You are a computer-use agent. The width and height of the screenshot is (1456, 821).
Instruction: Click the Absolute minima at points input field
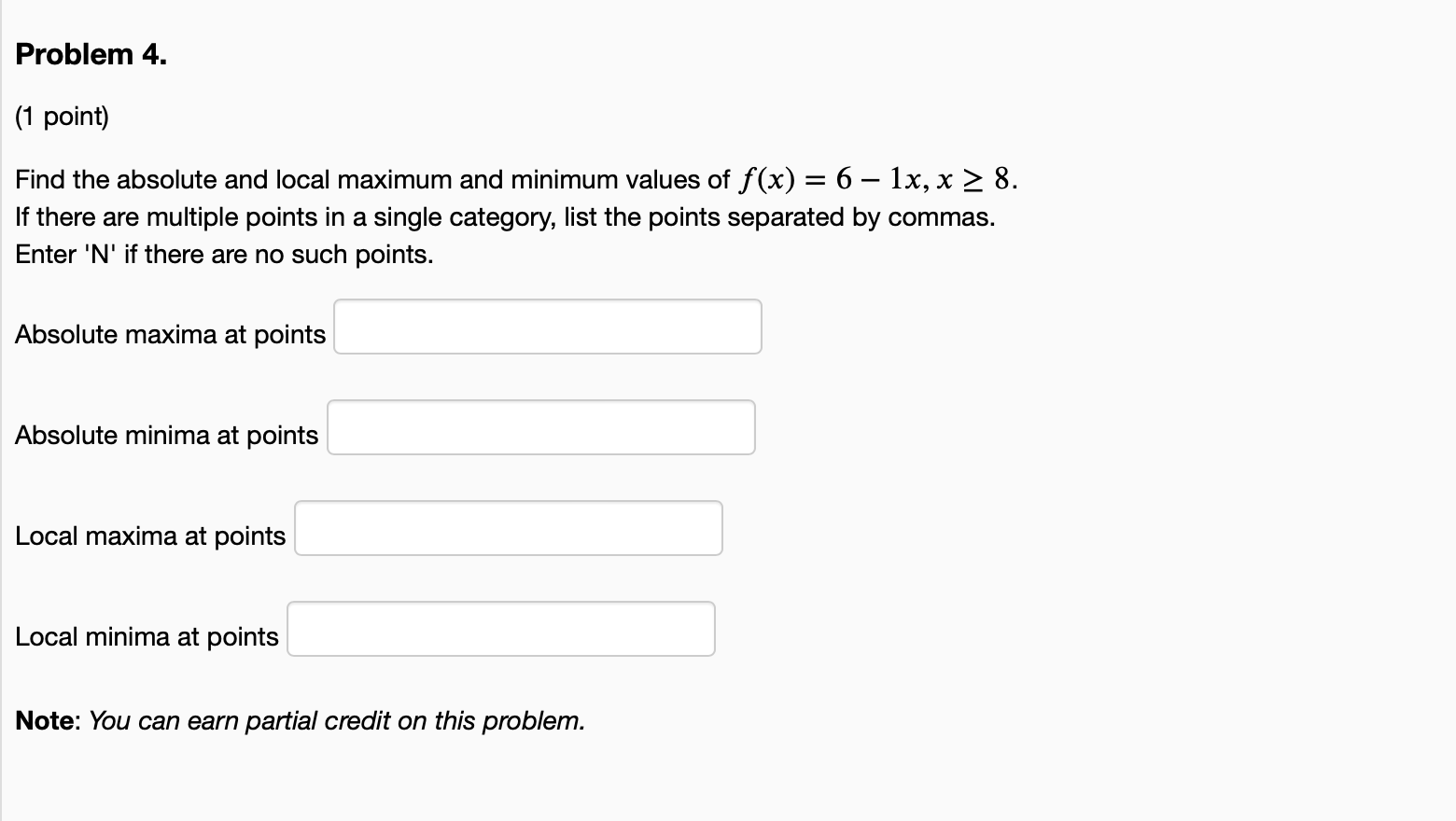(x=540, y=427)
